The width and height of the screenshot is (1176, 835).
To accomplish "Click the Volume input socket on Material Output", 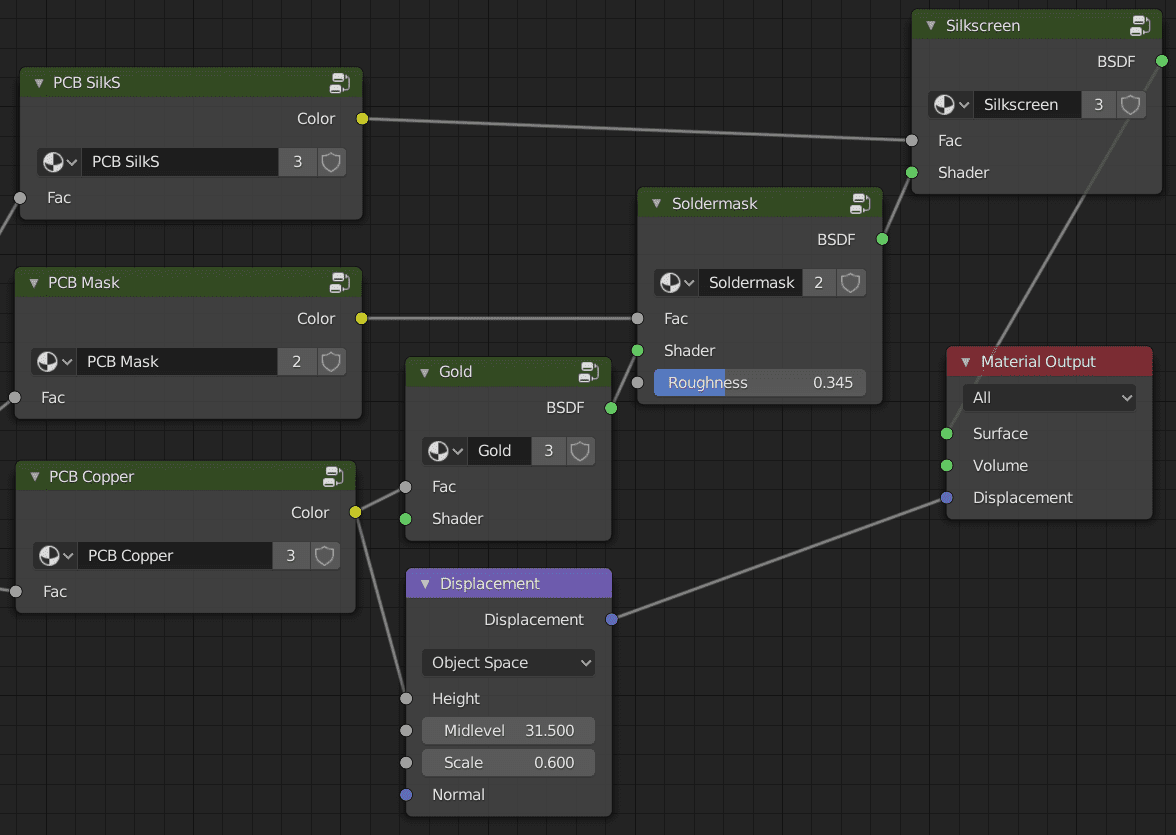I will [x=946, y=466].
